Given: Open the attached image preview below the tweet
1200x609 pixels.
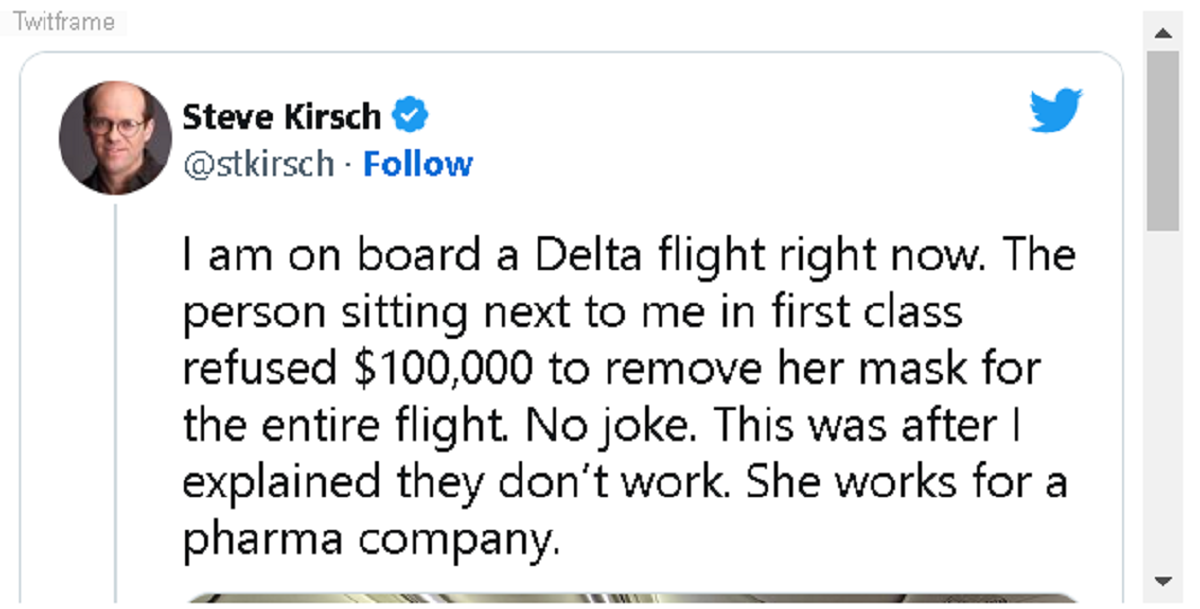Looking at the screenshot, I should (630, 598).
